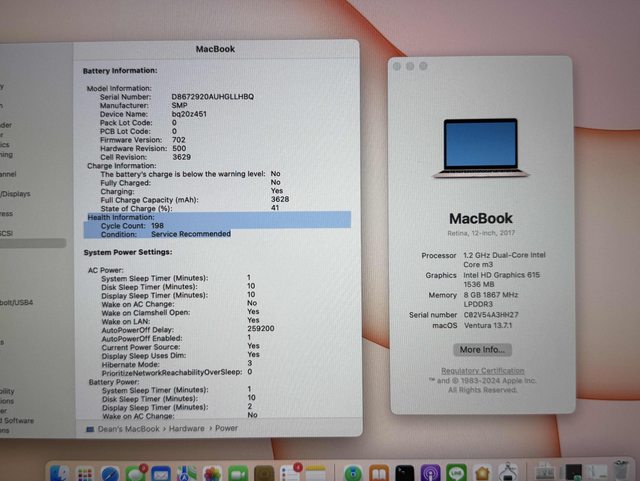The image size is (640, 481).
Task: Click Hardware in the path bar
Action: point(186,428)
